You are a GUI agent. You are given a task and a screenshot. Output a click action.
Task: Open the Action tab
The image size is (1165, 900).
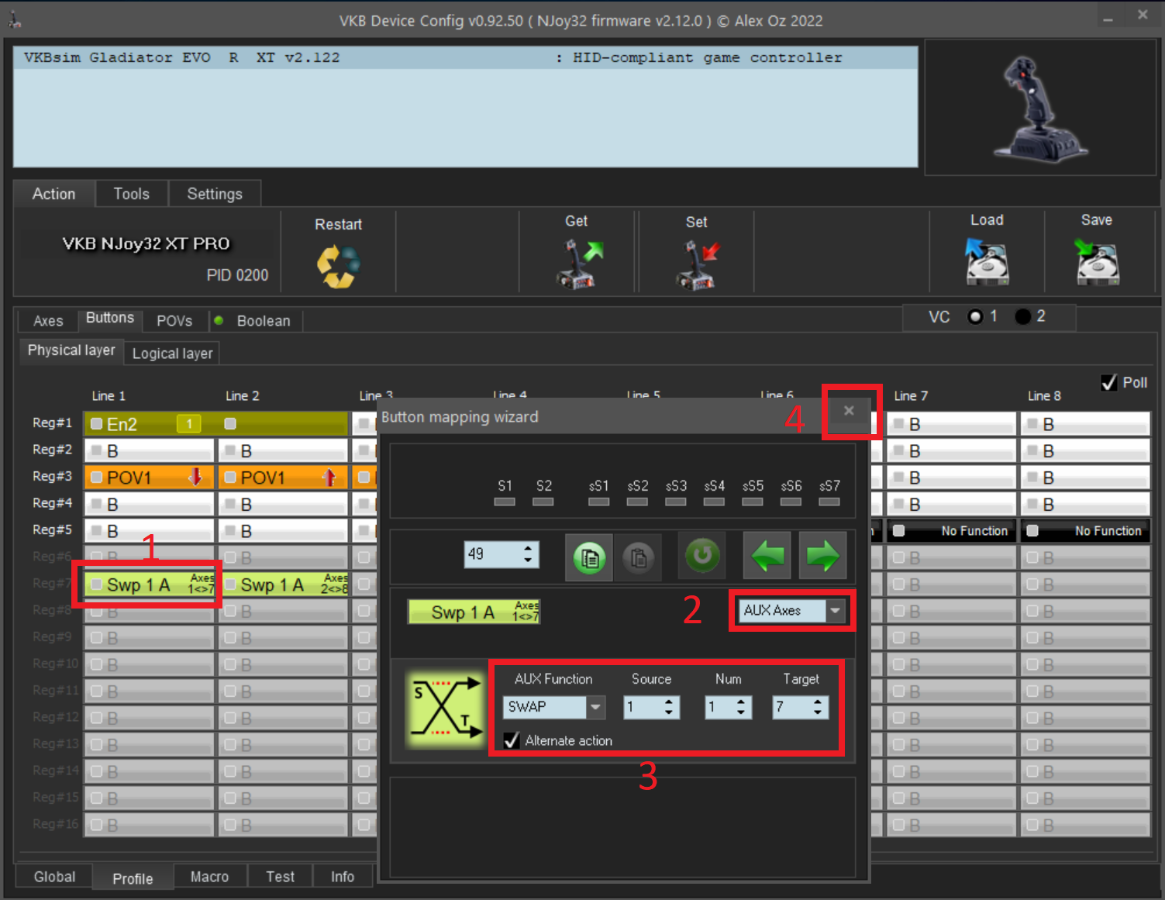point(53,194)
